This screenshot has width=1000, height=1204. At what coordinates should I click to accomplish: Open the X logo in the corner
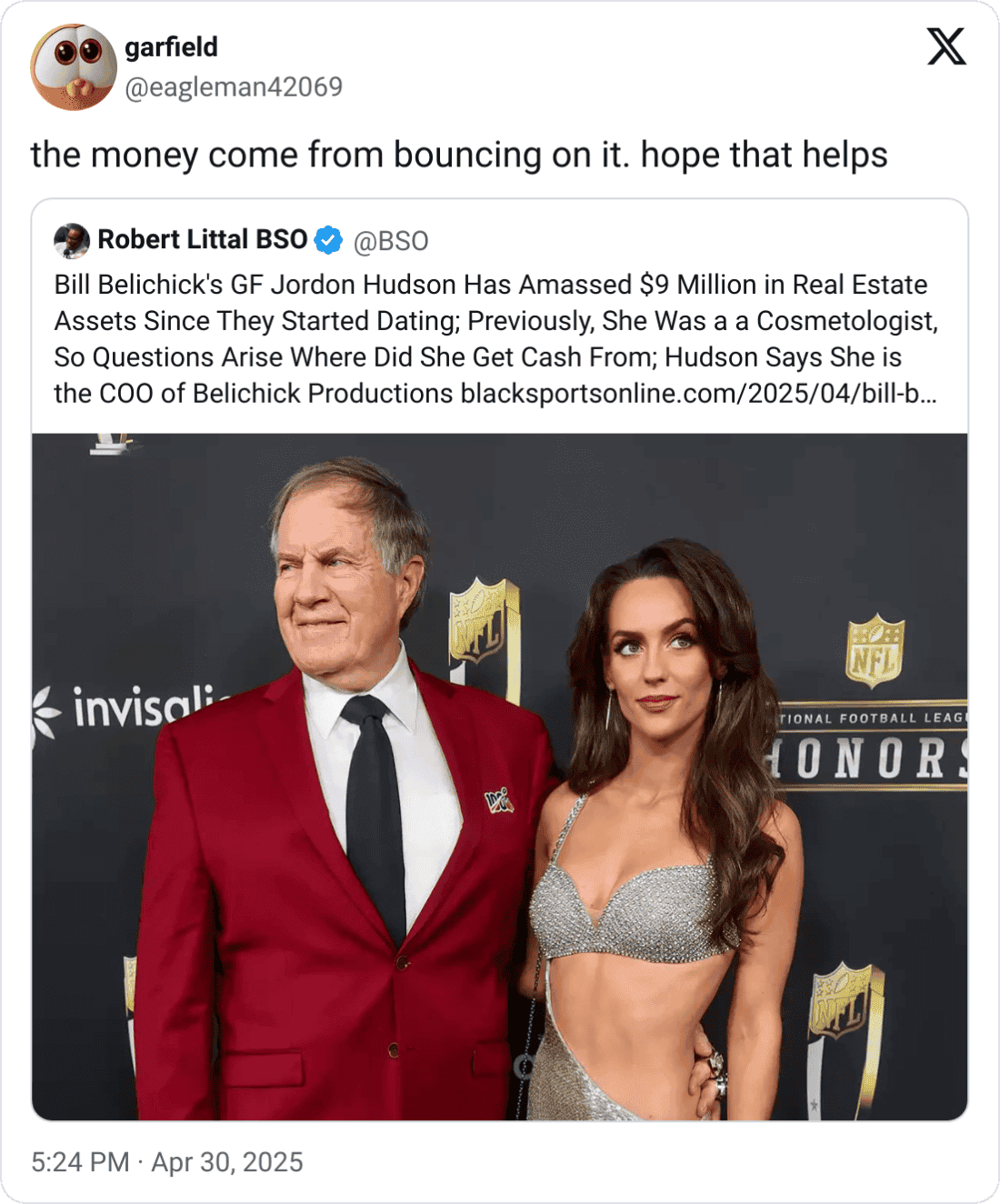[x=946, y=46]
